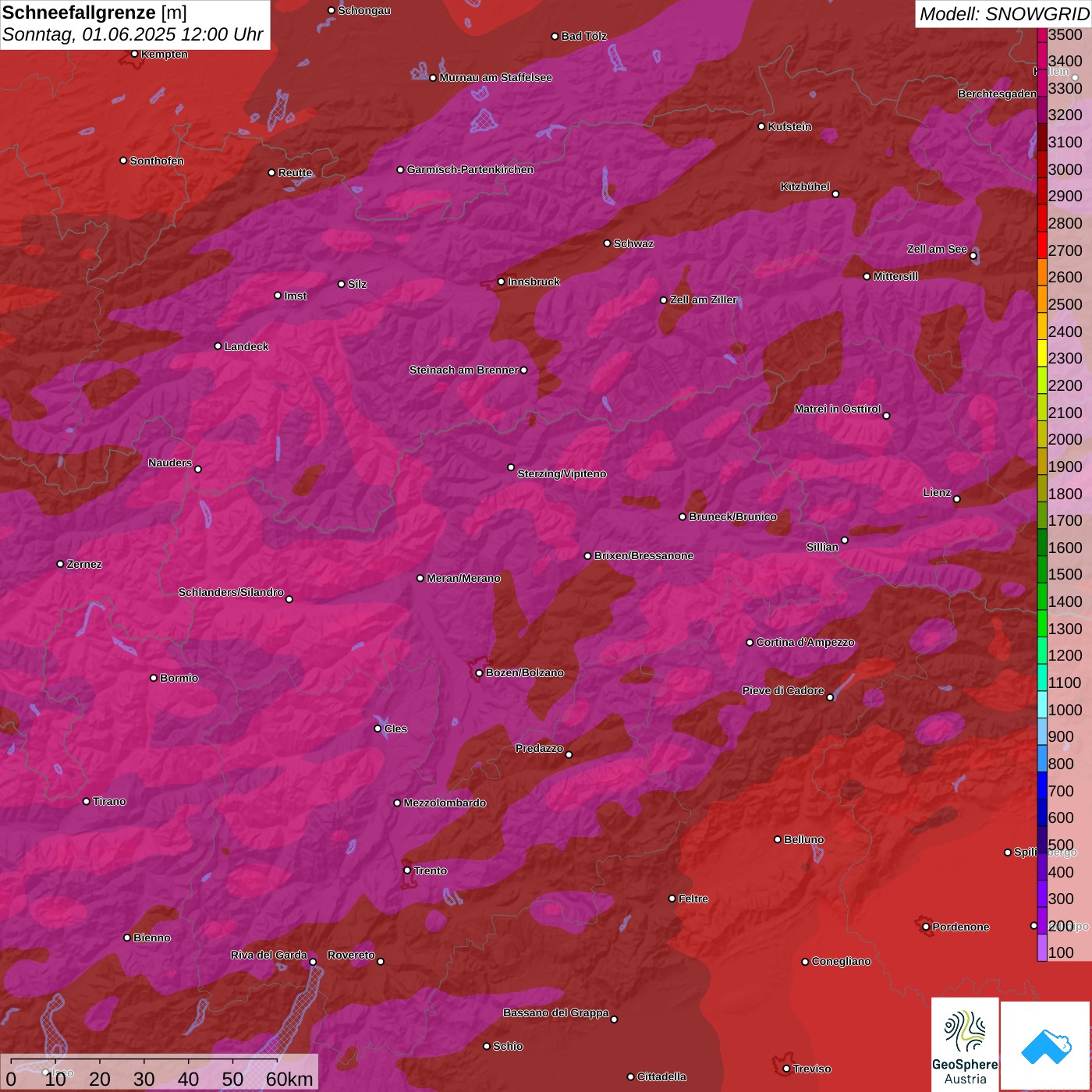Click the Silz label
This screenshot has width=1092, height=1092.
(357, 284)
